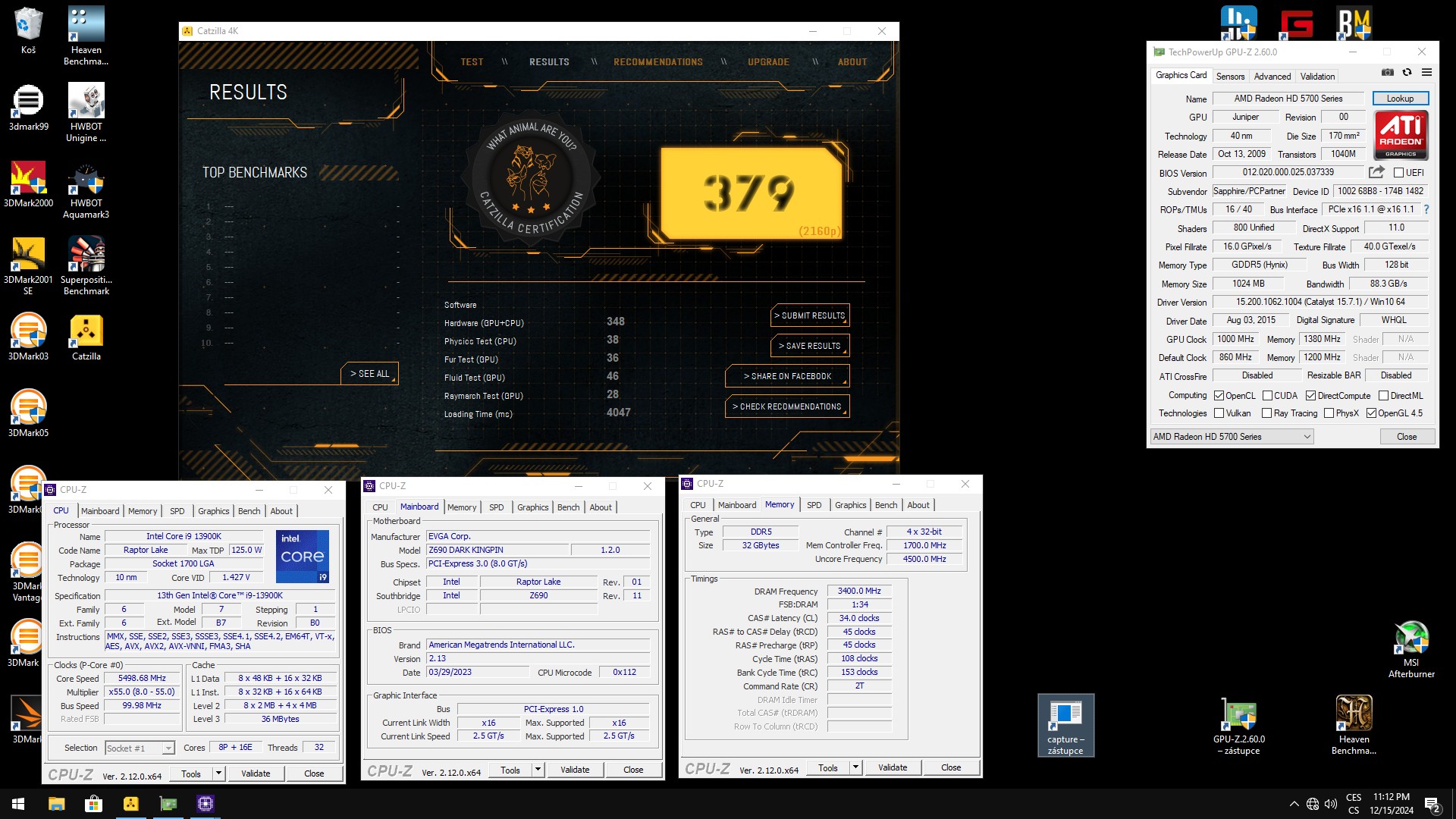Expand Tools dropdown arrow in CPU tab window
Screen dimensions: 1456x819
coord(218,773)
